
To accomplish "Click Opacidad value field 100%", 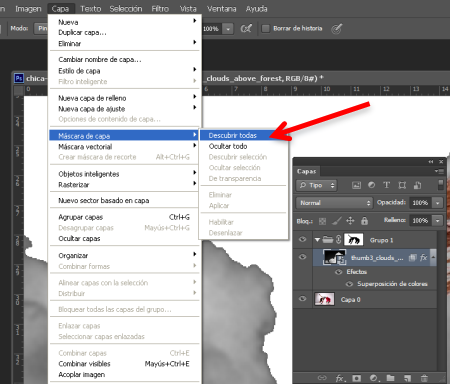I will pos(421,203).
